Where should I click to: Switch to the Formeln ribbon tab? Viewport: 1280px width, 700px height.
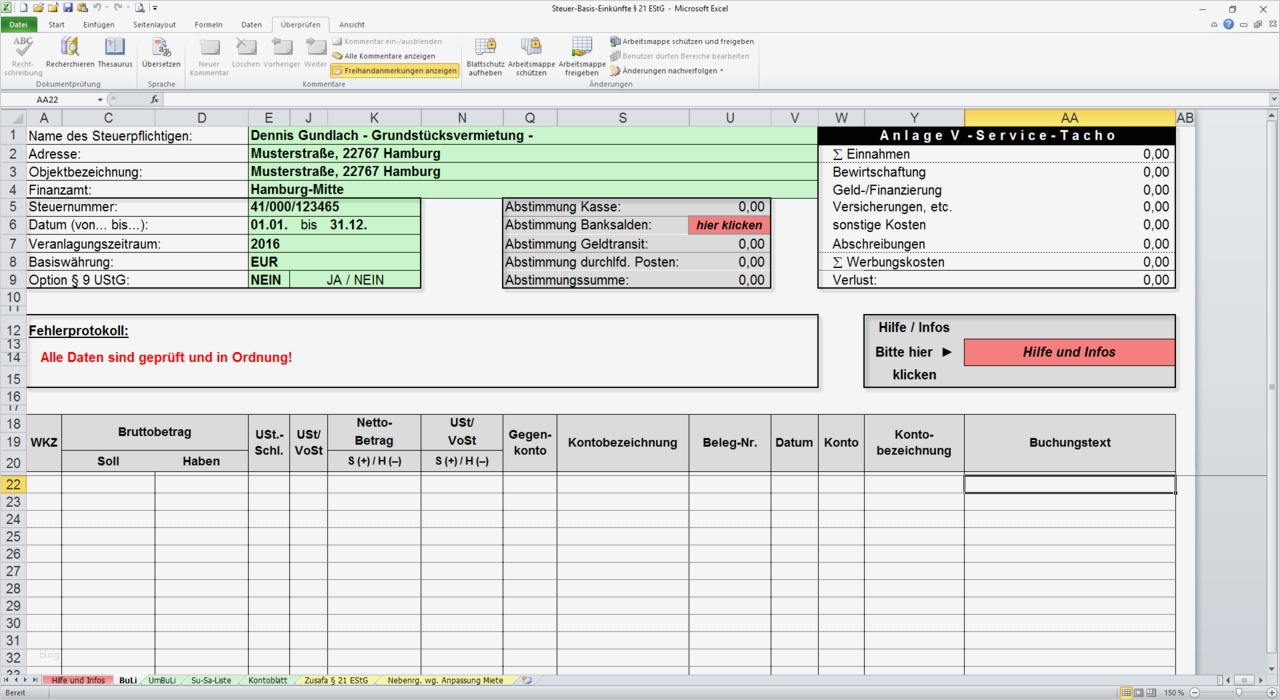208,24
